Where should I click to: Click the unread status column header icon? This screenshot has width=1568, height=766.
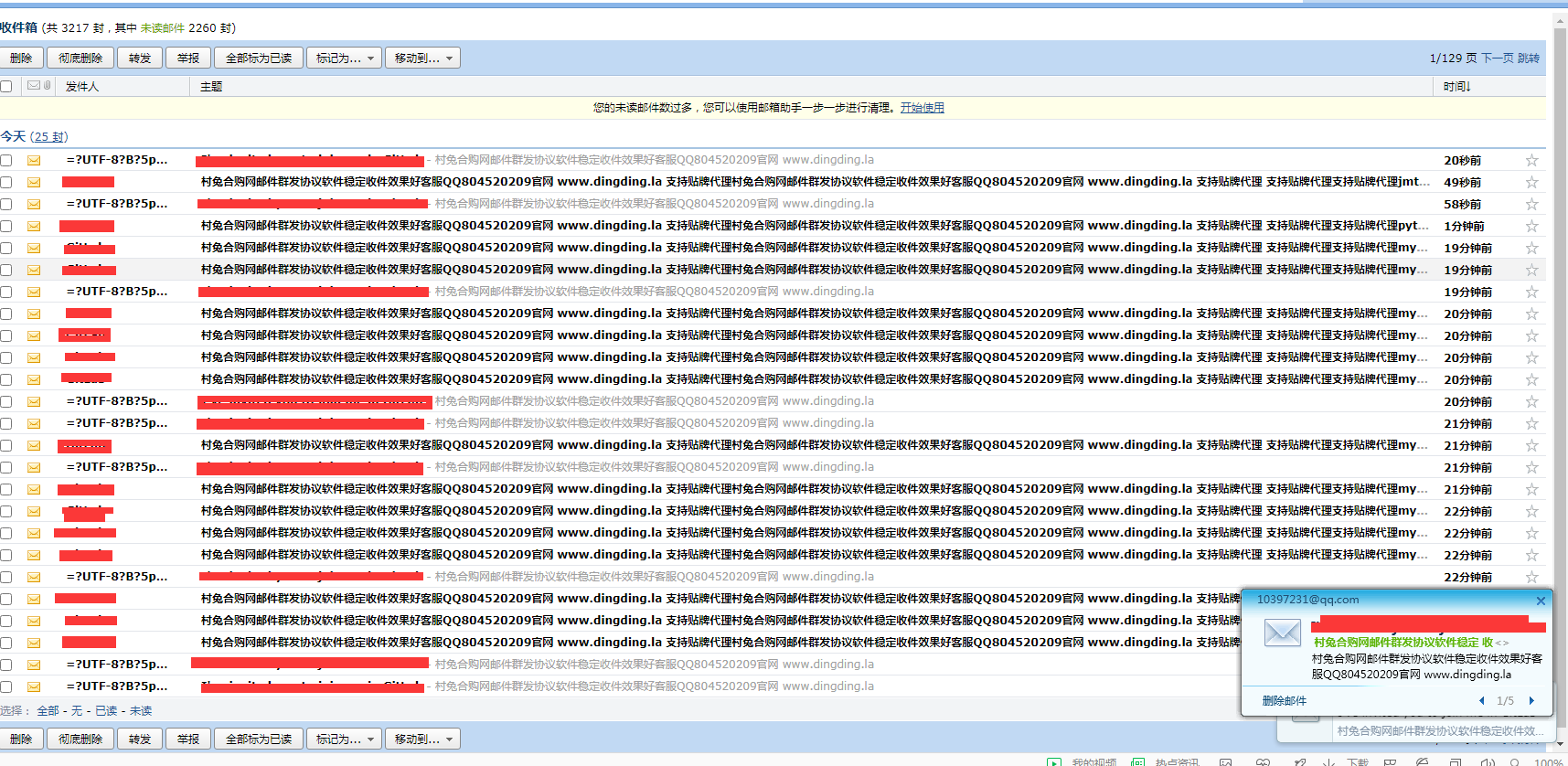[x=34, y=86]
